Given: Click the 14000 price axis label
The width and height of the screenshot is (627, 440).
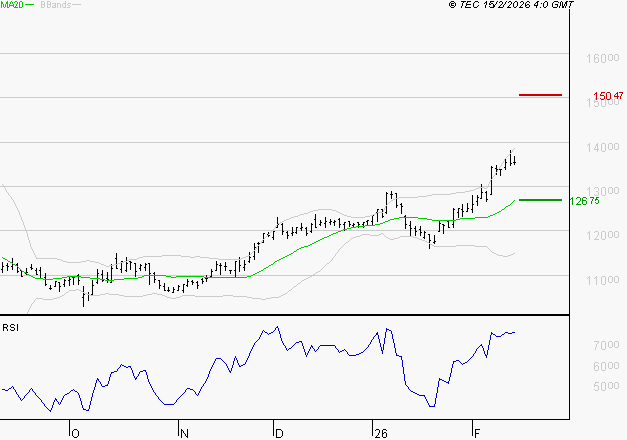Looking at the screenshot, I should [x=603, y=148].
